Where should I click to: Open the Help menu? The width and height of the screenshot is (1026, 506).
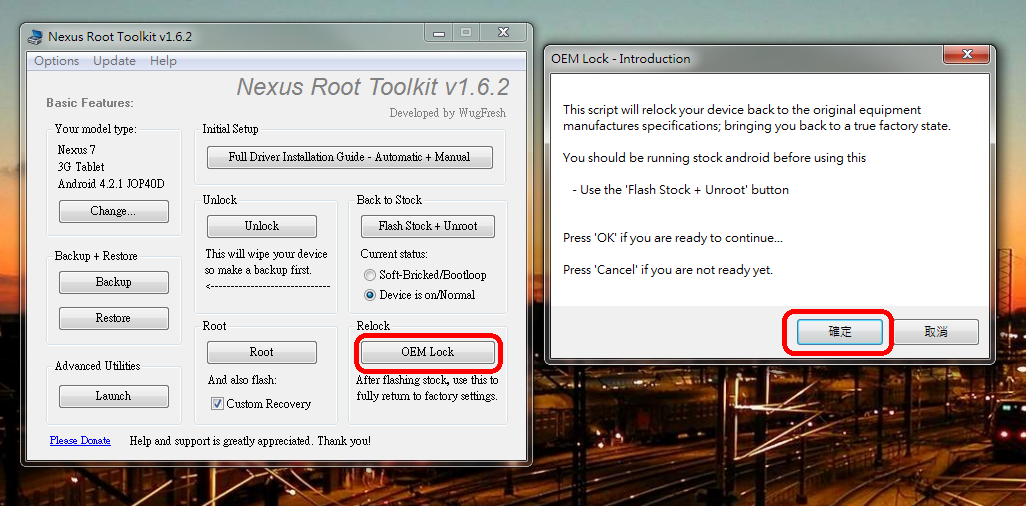pyautogui.click(x=163, y=61)
